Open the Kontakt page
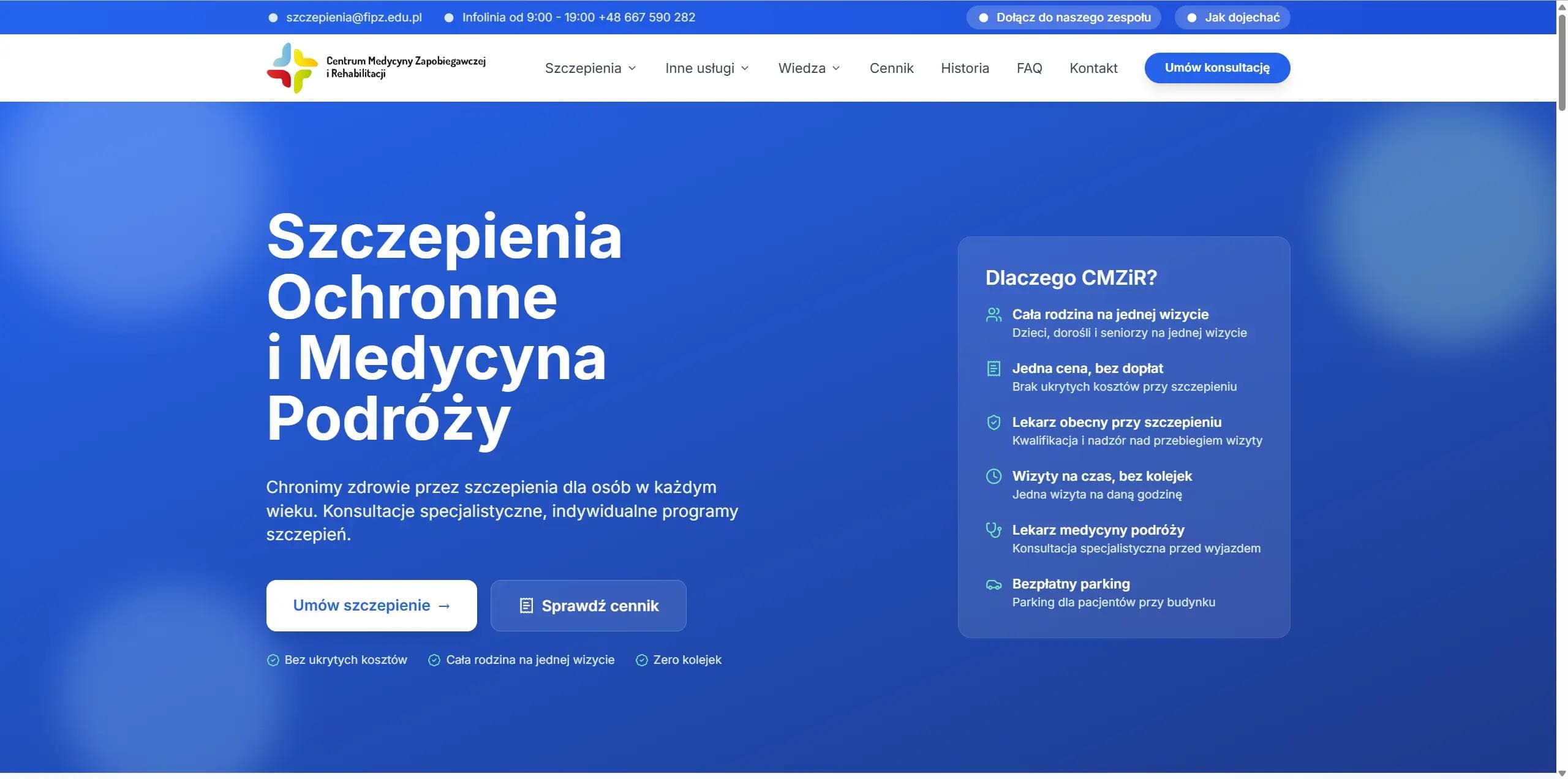 point(1093,68)
